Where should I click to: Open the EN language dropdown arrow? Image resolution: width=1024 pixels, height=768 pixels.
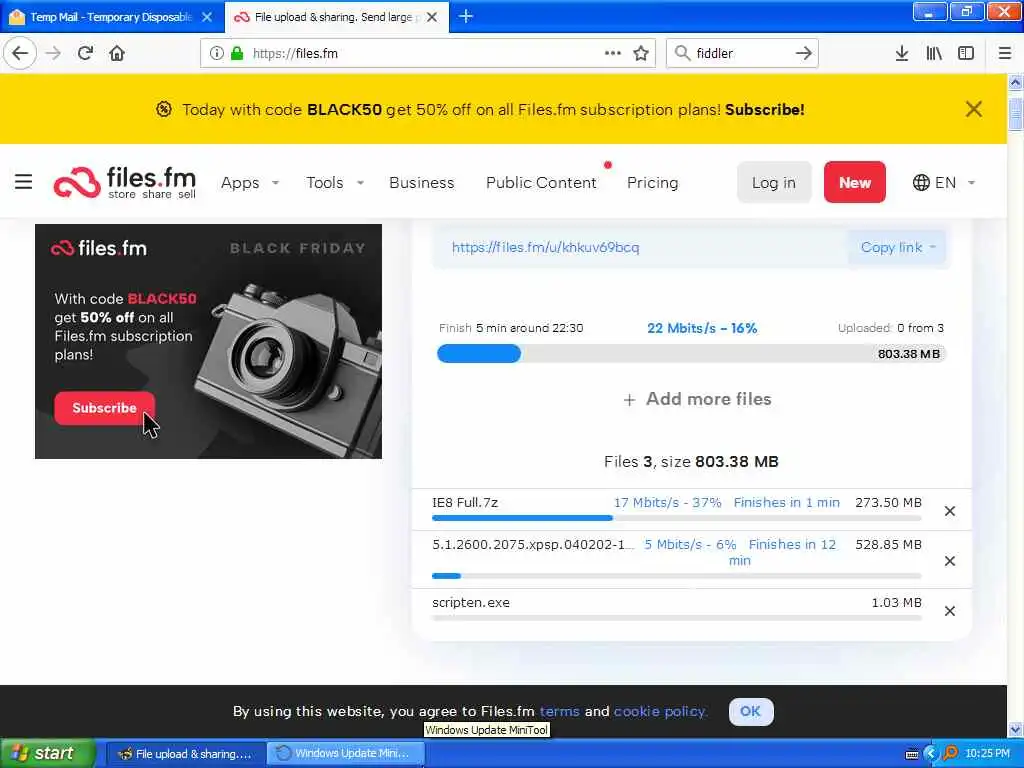pos(971,183)
